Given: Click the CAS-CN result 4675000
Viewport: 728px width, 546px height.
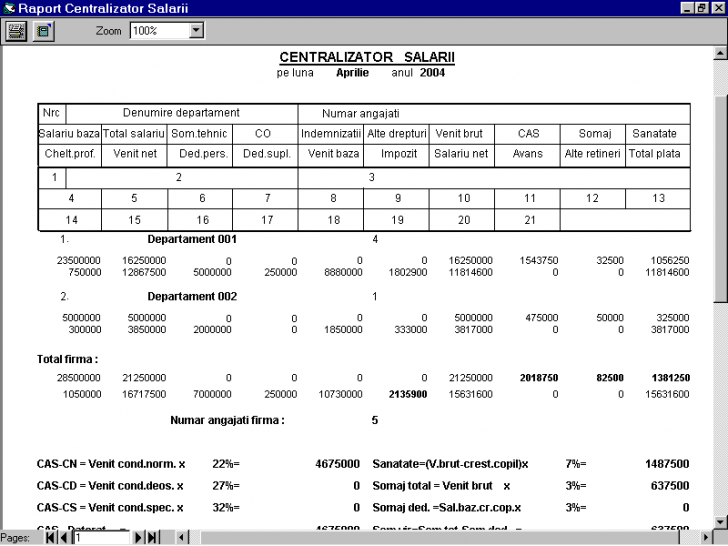Looking at the screenshot, I should click(x=338, y=464).
